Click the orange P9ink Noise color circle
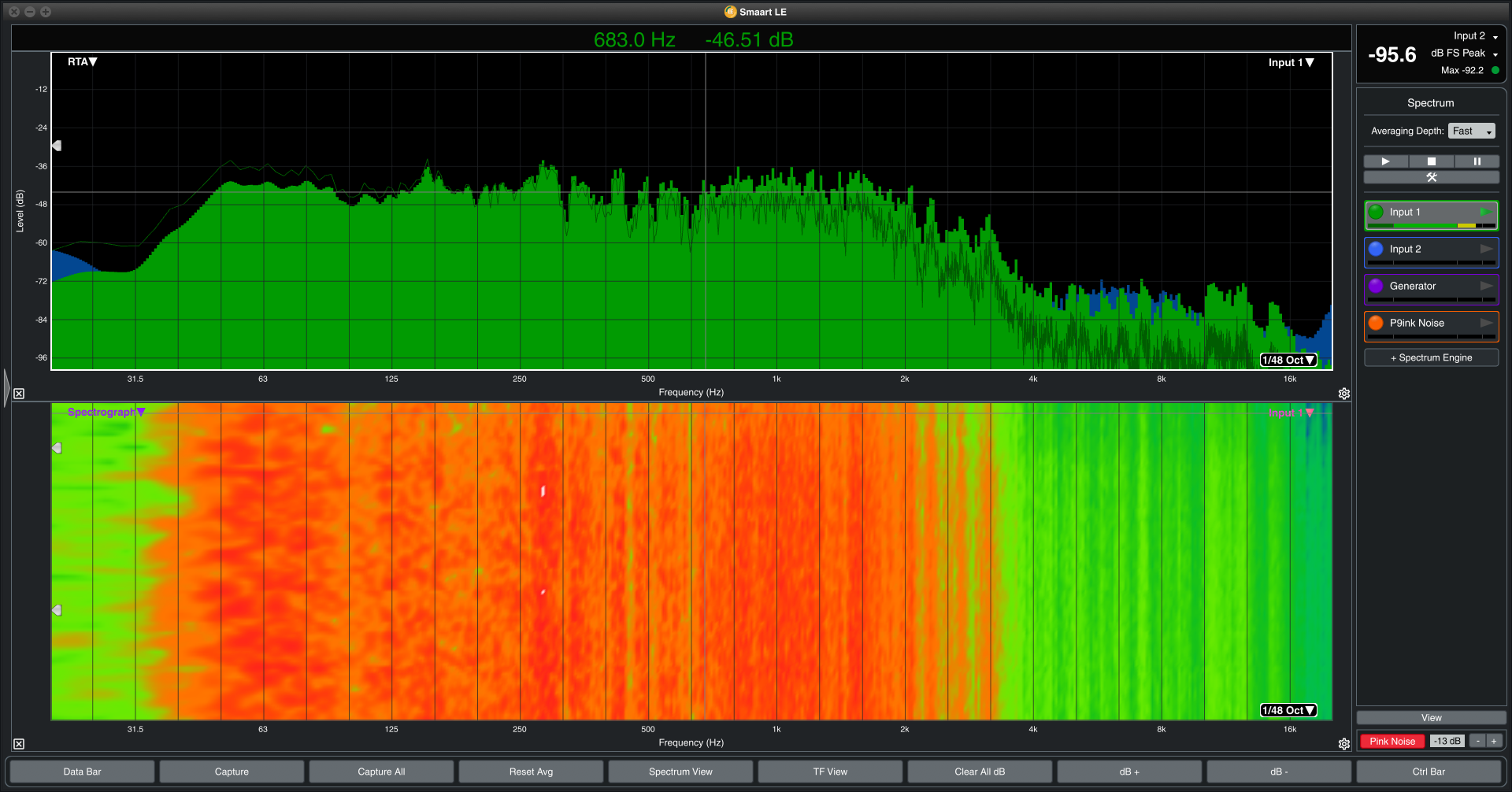The width and height of the screenshot is (1512, 792). coord(1376,323)
